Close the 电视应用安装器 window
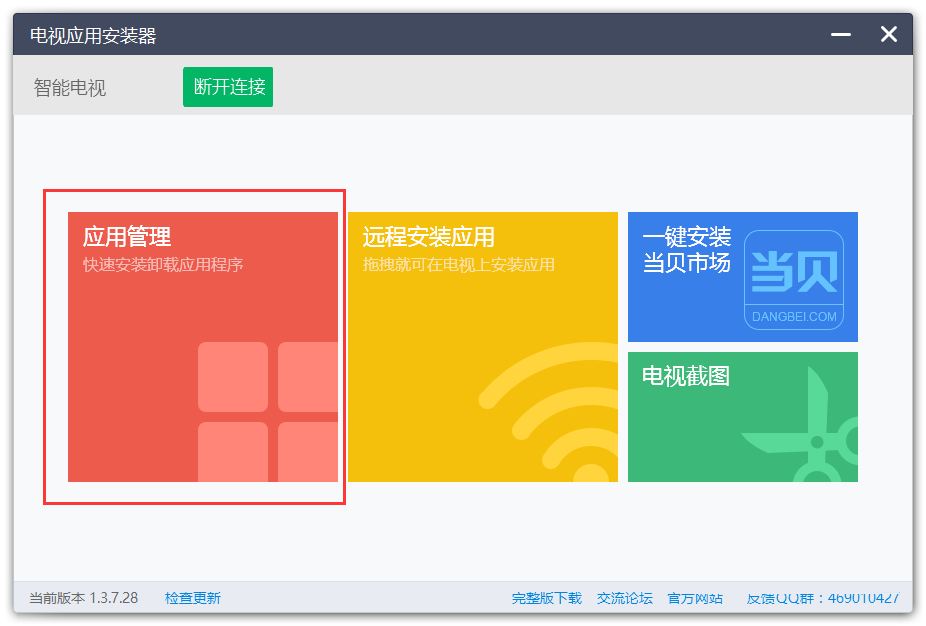Screen dimensions: 926x626 point(888,35)
